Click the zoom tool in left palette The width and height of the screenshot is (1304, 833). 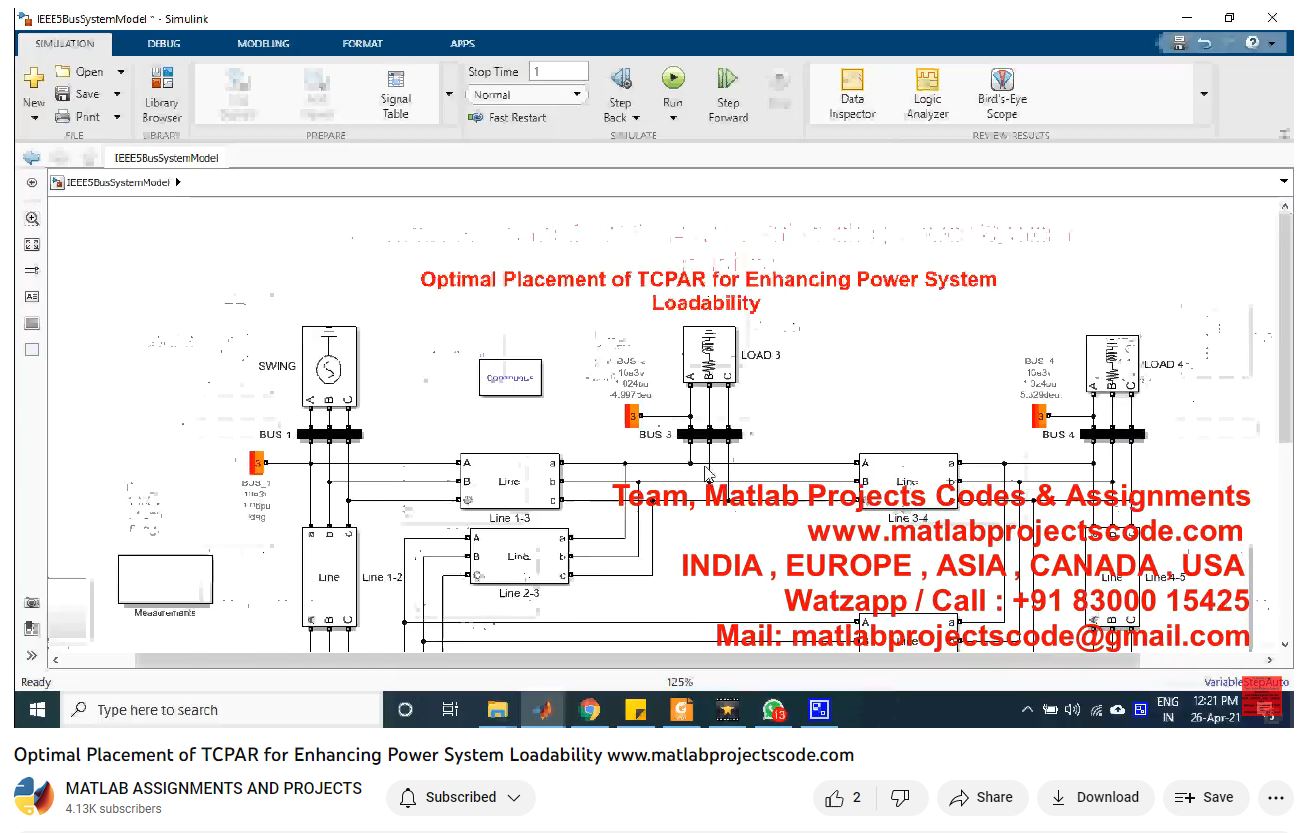pyautogui.click(x=32, y=218)
